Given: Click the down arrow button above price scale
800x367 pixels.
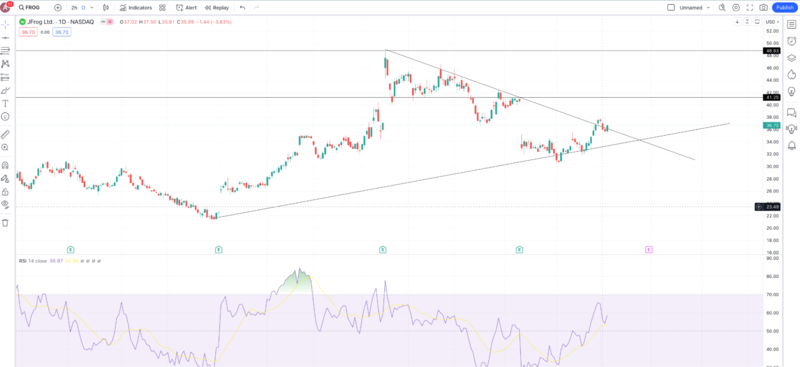Looking at the screenshot, I should pos(737,21).
